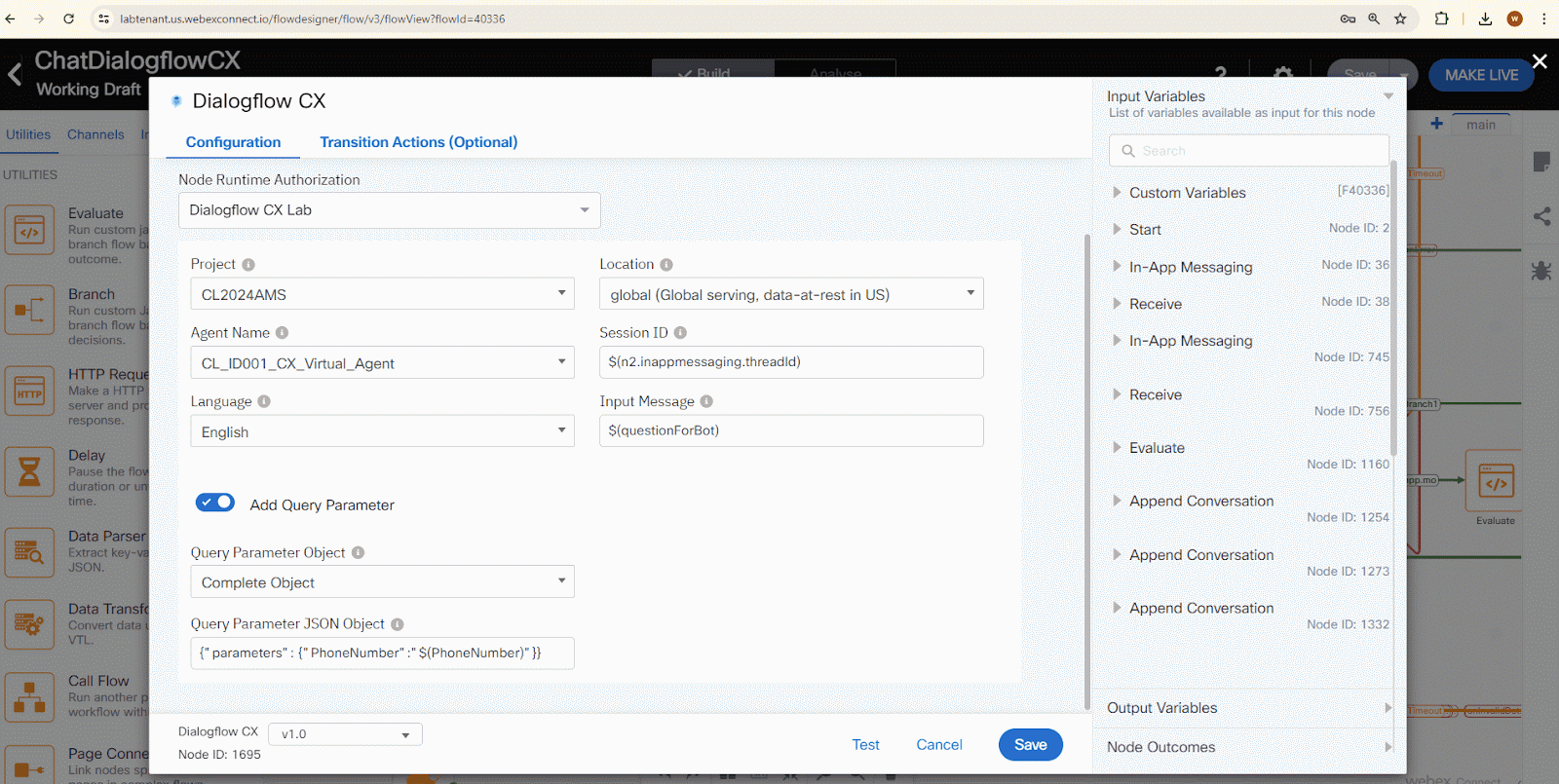This screenshot has height=784, width=1559.
Task: Click the Input Message input field
Action: (791, 430)
